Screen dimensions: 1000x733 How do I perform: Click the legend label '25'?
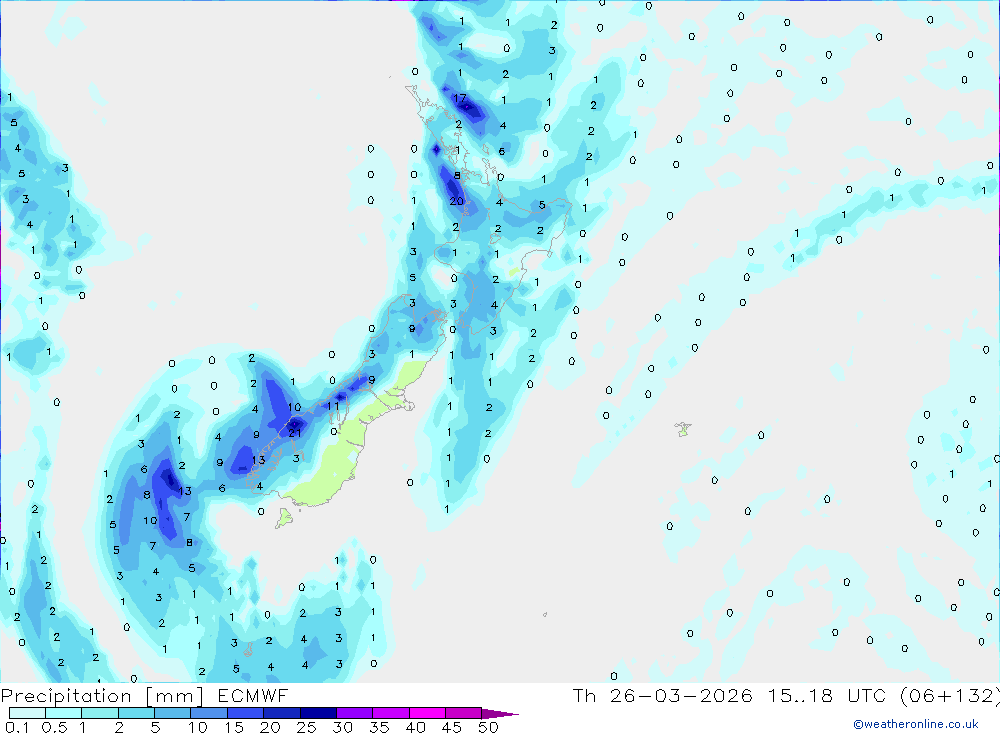pos(306,727)
